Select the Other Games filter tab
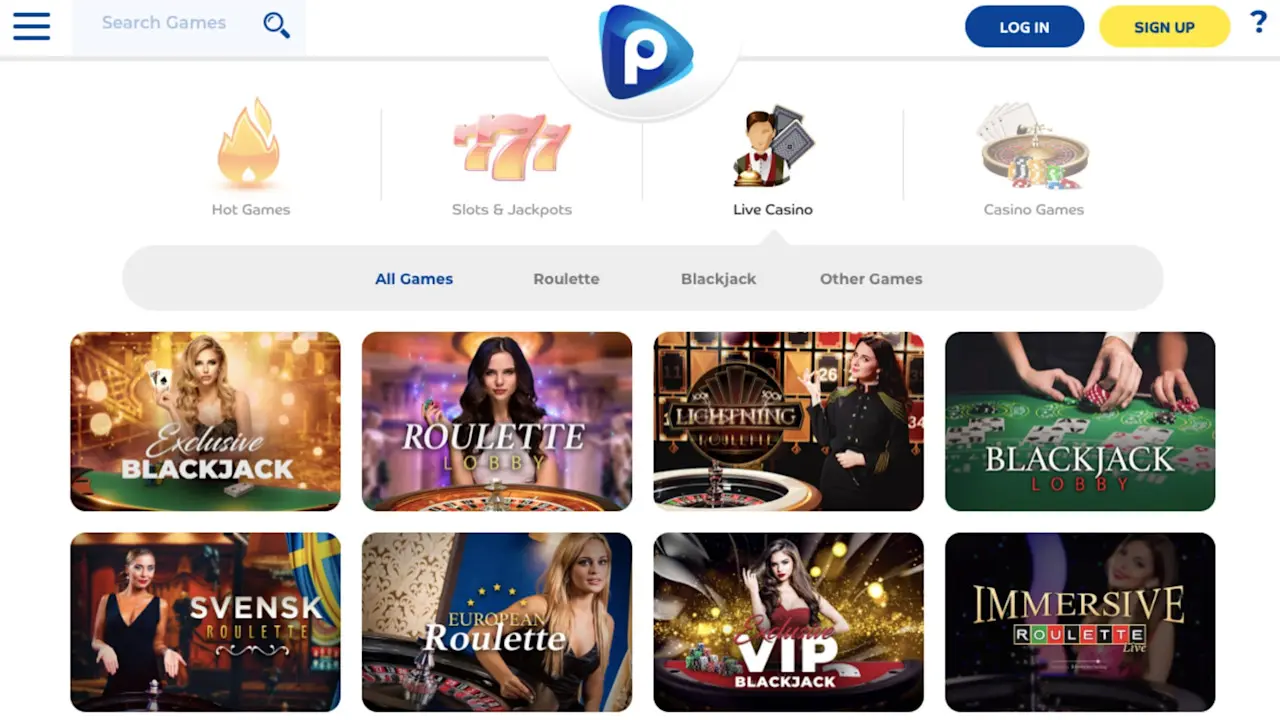Viewport: 1280px width, 720px height. [x=871, y=279]
